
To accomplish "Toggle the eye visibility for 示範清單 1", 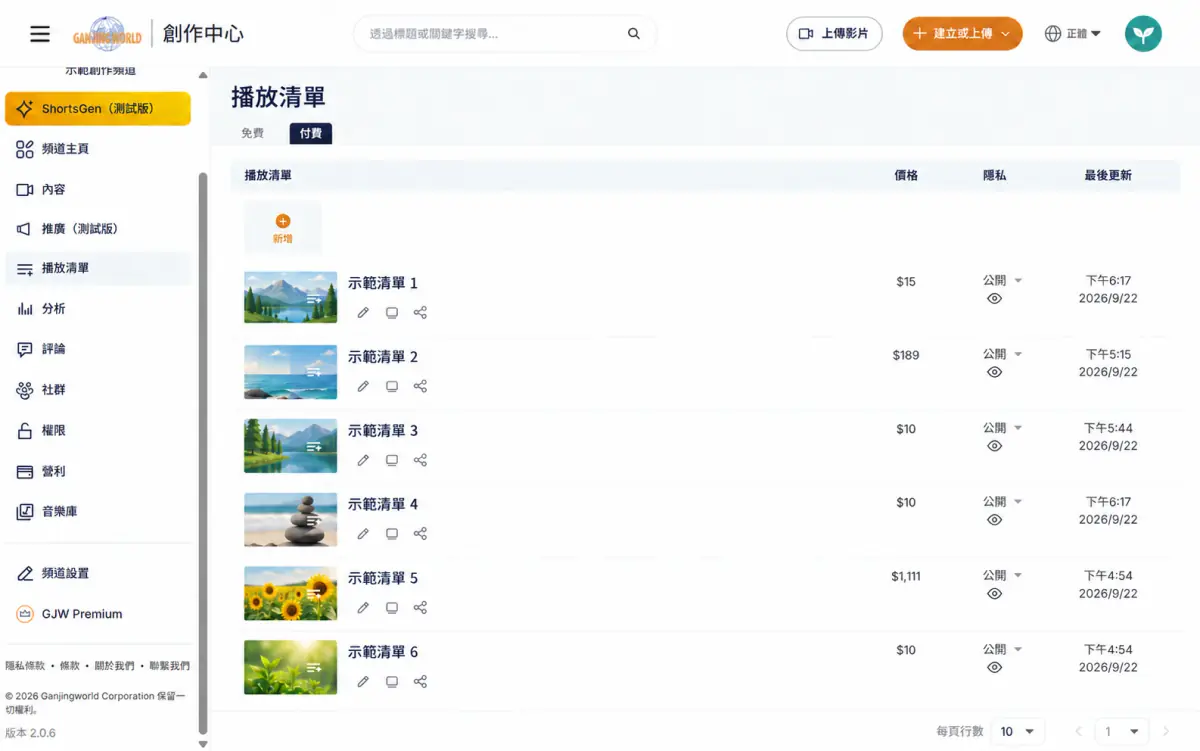I will [994, 298].
